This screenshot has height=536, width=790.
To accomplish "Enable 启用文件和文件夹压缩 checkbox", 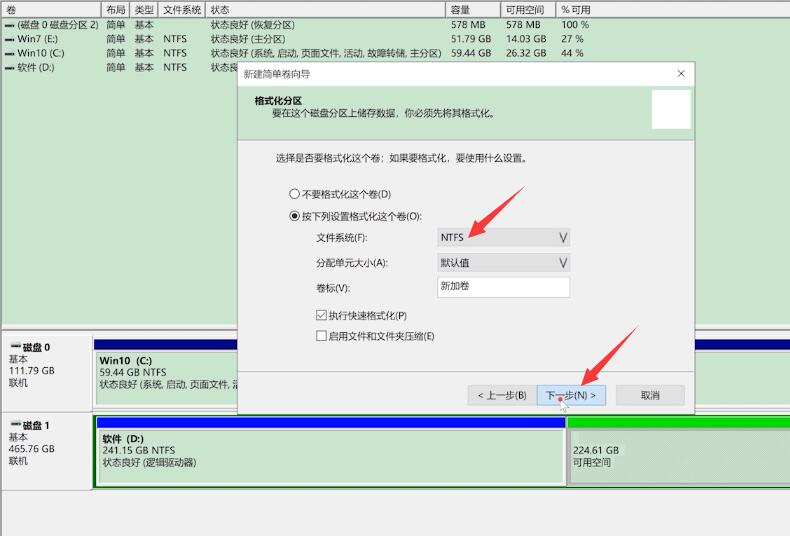I will point(375,336).
